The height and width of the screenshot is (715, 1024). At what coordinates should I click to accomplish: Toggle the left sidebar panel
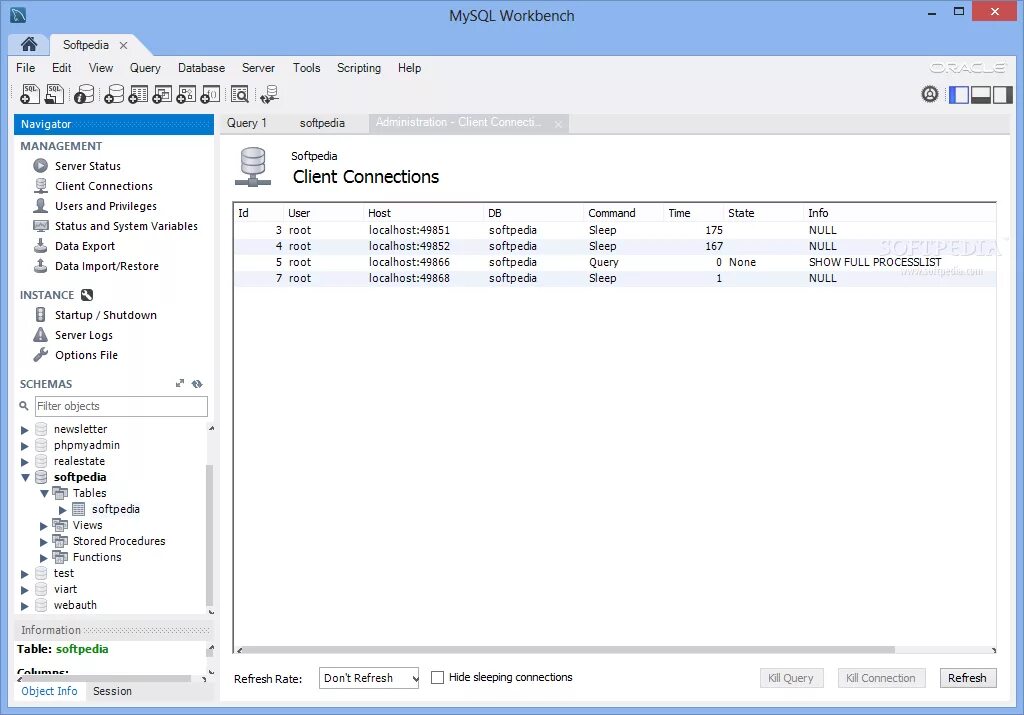pyautogui.click(x=959, y=95)
